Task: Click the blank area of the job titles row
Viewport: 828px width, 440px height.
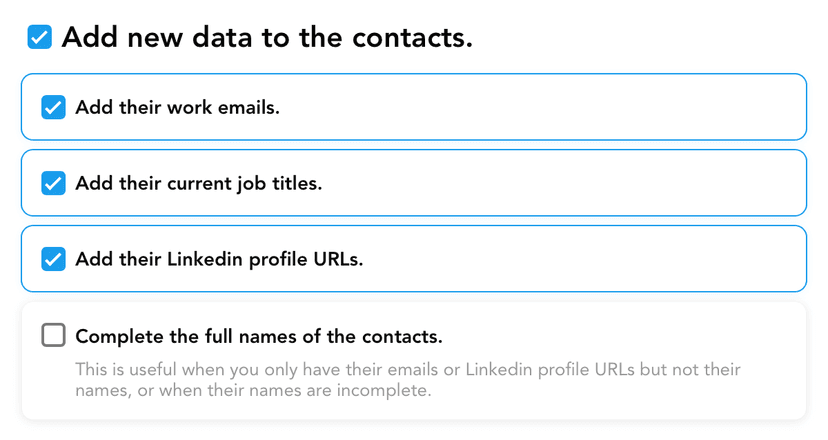Action: [600, 183]
